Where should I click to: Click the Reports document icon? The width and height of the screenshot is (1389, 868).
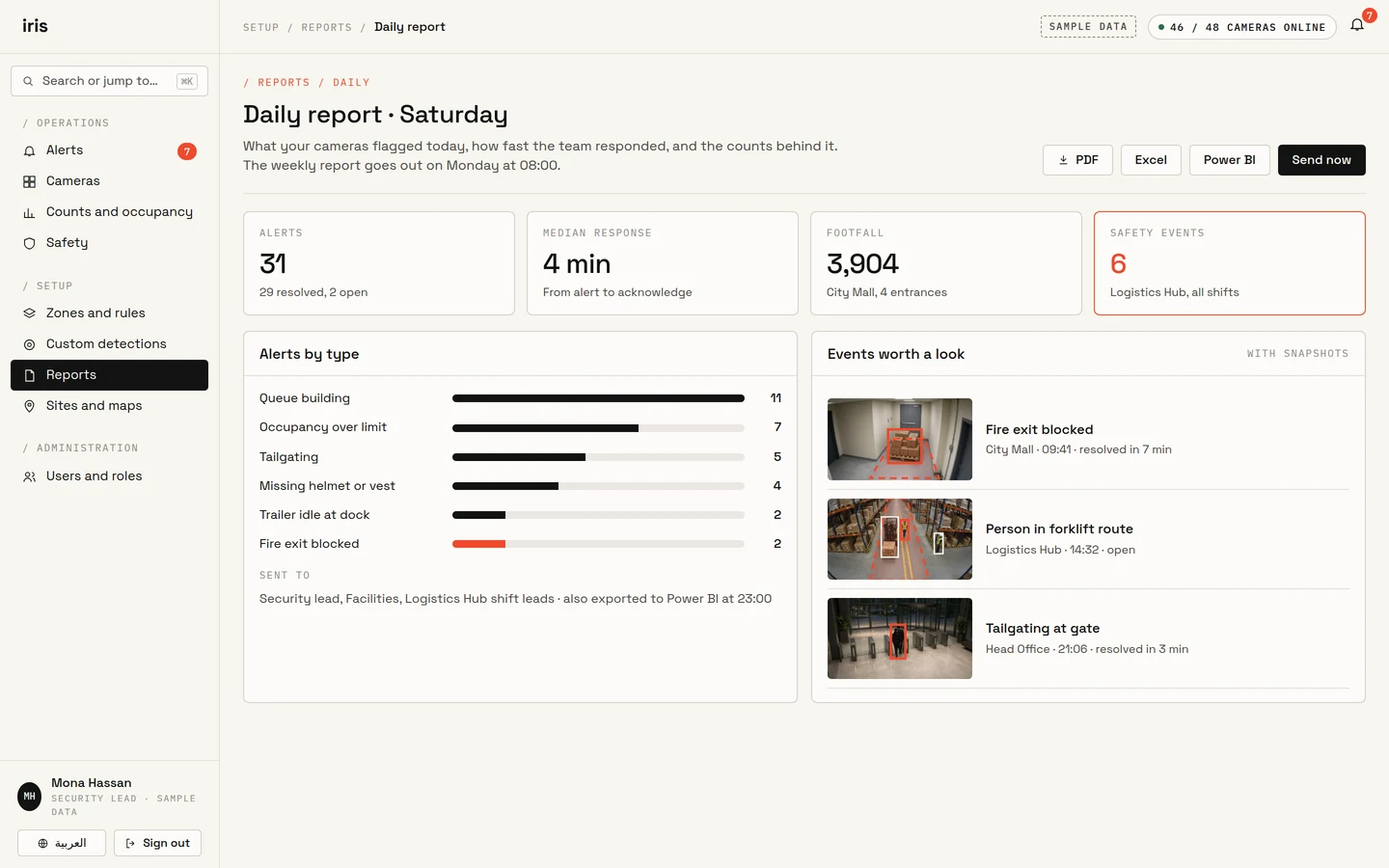click(29, 375)
